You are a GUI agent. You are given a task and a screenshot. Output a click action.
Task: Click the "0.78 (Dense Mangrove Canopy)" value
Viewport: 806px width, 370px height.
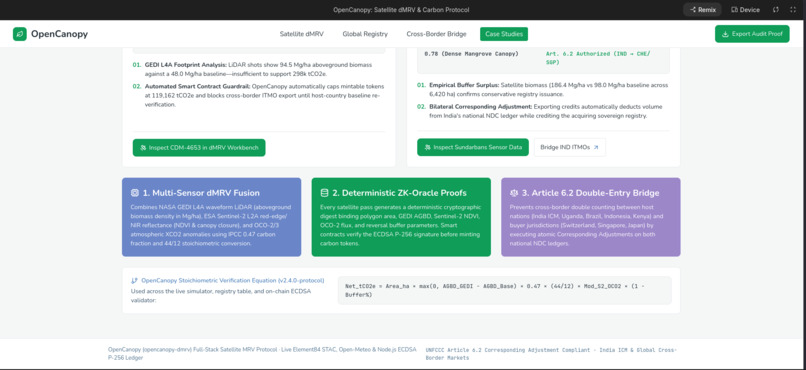[471, 54]
